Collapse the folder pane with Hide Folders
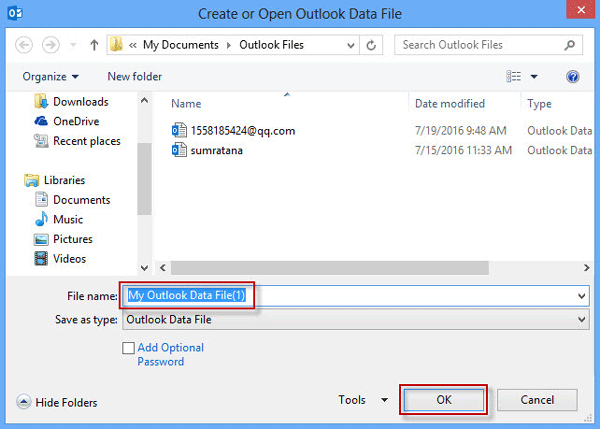 point(57,403)
